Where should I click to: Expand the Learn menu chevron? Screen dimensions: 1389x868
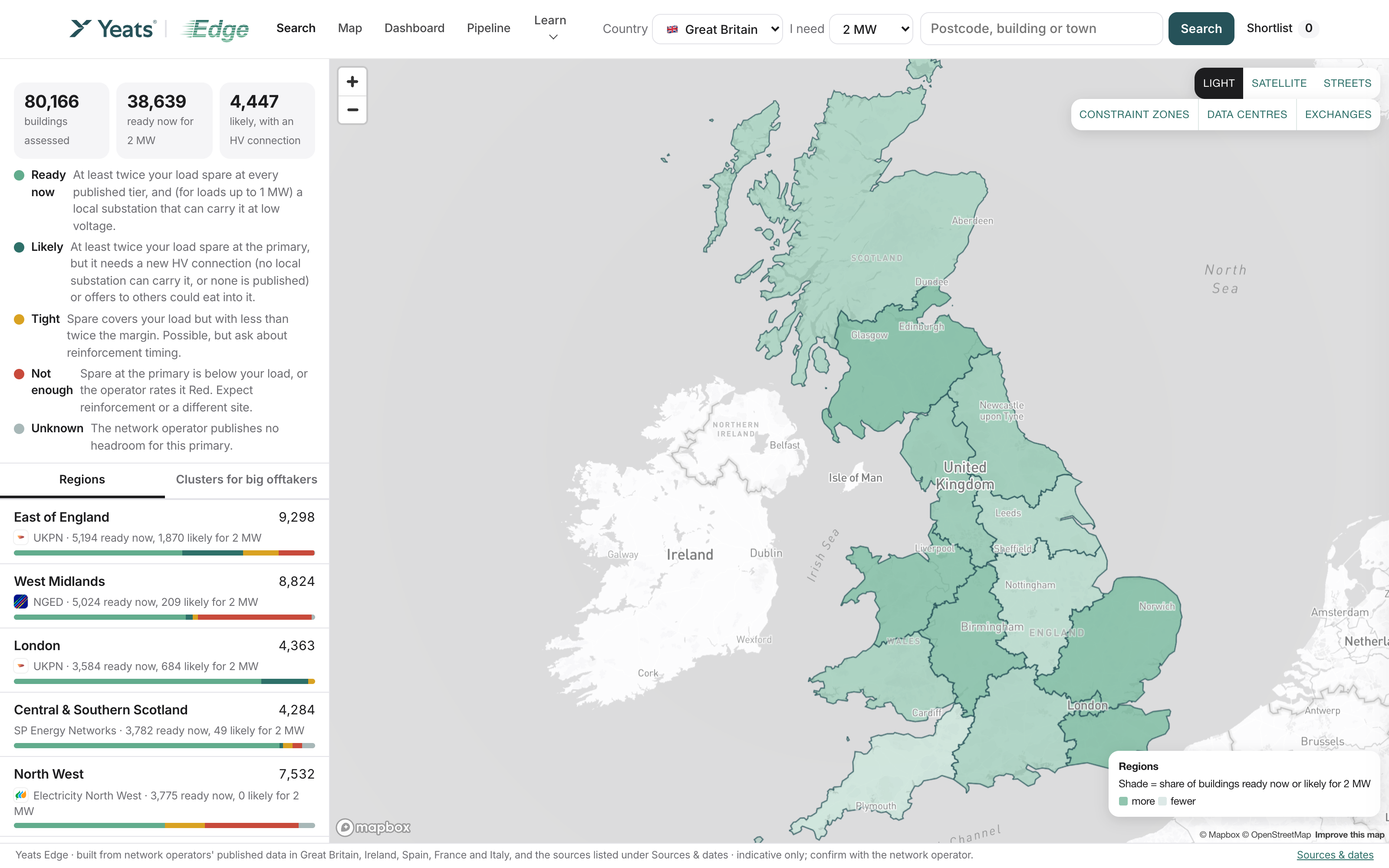tap(553, 37)
